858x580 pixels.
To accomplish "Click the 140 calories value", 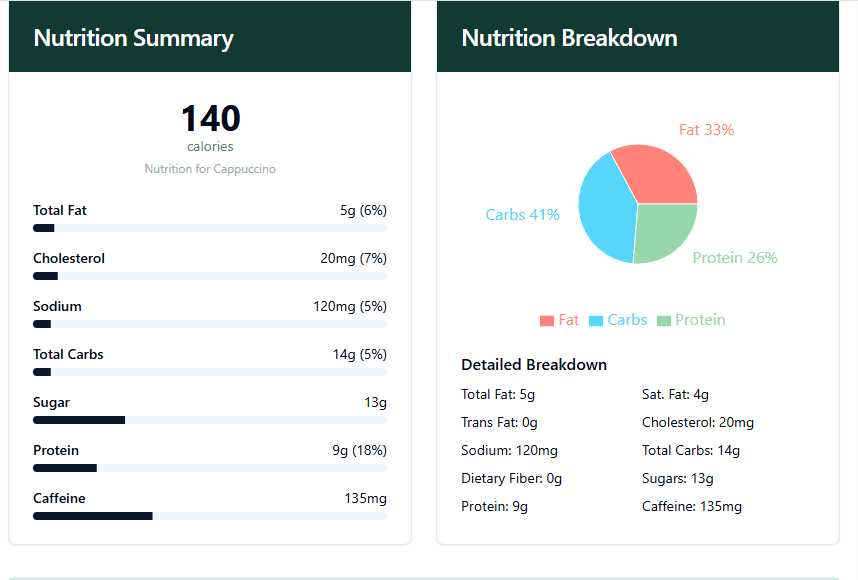I will point(210,118).
